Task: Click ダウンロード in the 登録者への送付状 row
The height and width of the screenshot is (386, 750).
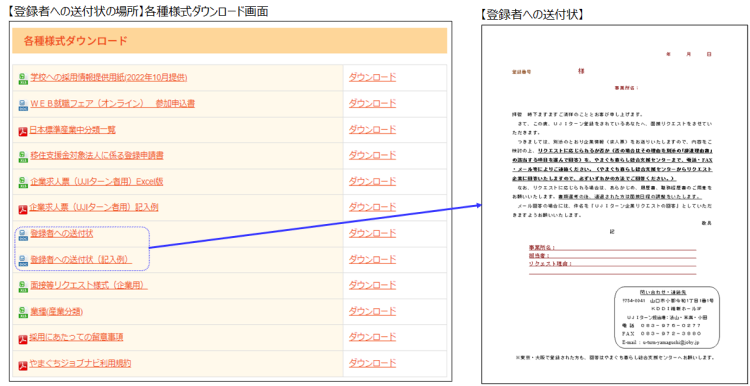Action: [372, 233]
